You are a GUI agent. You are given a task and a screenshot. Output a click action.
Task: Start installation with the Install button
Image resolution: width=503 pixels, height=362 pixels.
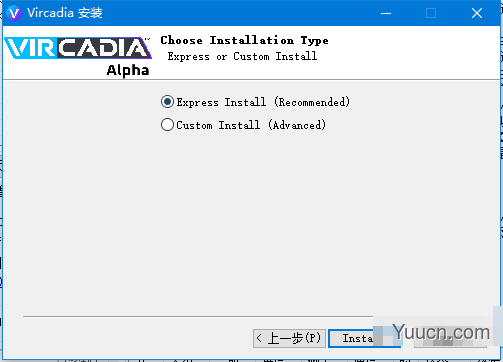pyautogui.click(x=365, y=338)
